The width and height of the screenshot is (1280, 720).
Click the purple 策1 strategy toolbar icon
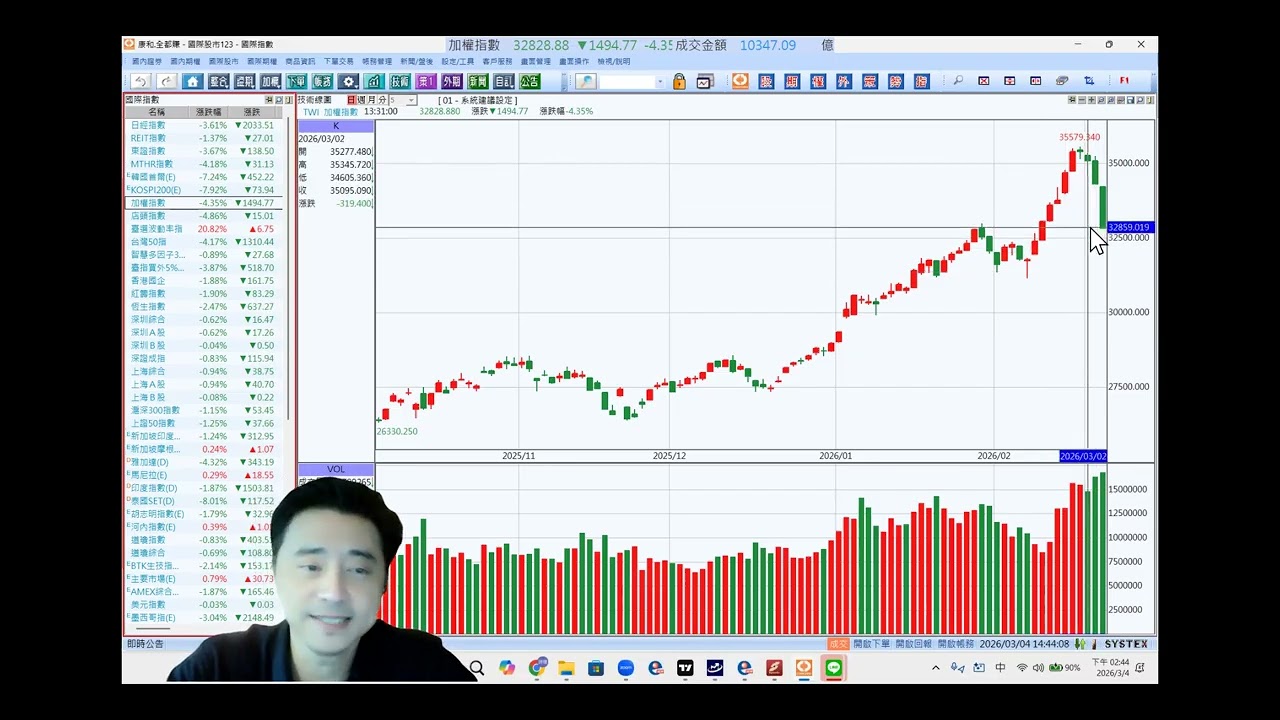426,81
